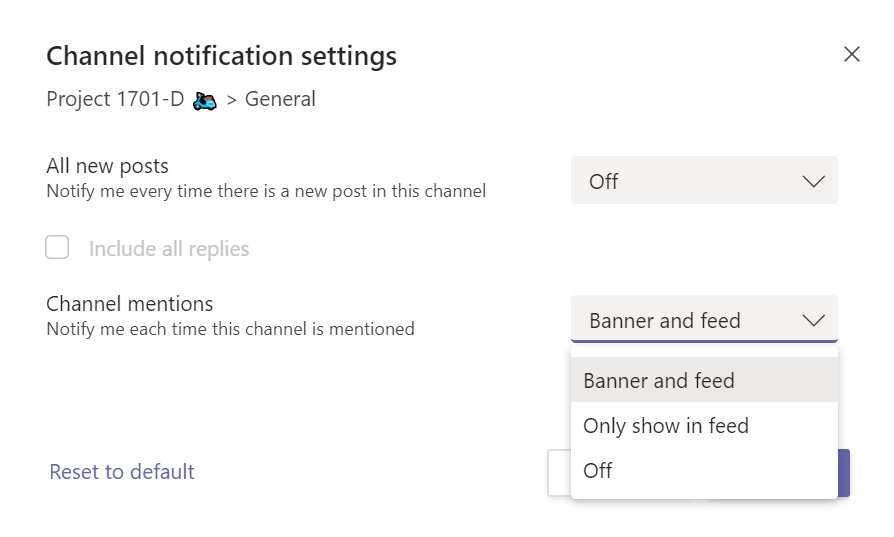Click the partially hidden purple Save button
Screen dimensions: 894x537
point(844,472)
